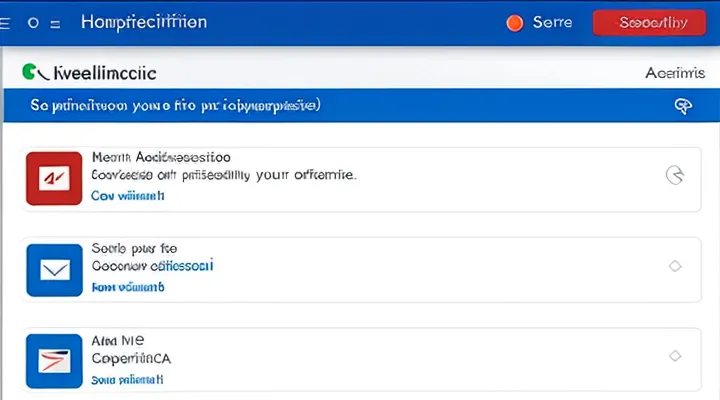Image resolution: width=720 pixels, height=400 pixels.
Task: Open the hamburger menu in the header
Action: pyautogui.click(x=9, y=22)
